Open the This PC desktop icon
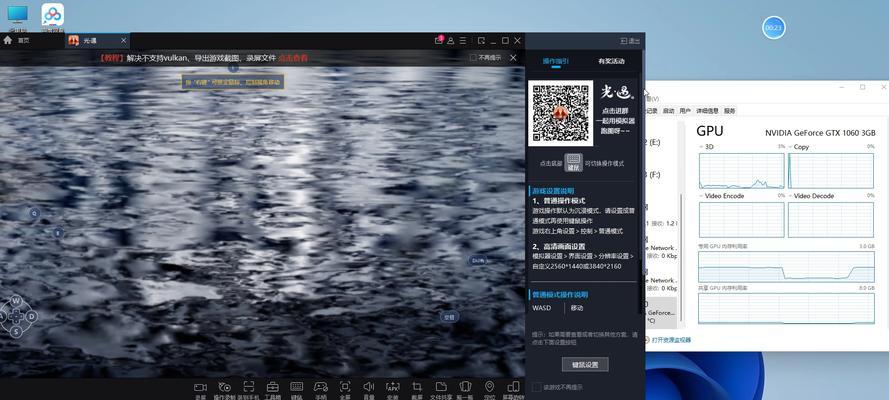The image size is (889, 400). [x=18, y=18]
